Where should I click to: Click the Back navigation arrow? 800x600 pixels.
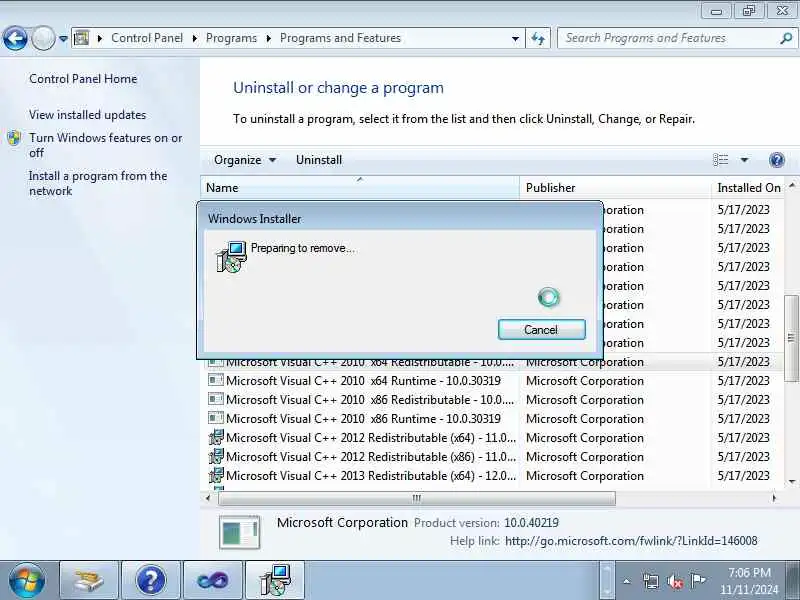coord(15,38)
